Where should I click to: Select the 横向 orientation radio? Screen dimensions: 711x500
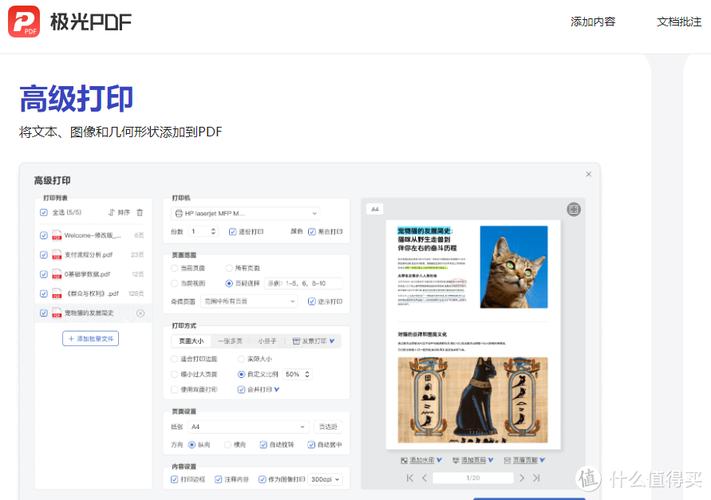point(228,445)
